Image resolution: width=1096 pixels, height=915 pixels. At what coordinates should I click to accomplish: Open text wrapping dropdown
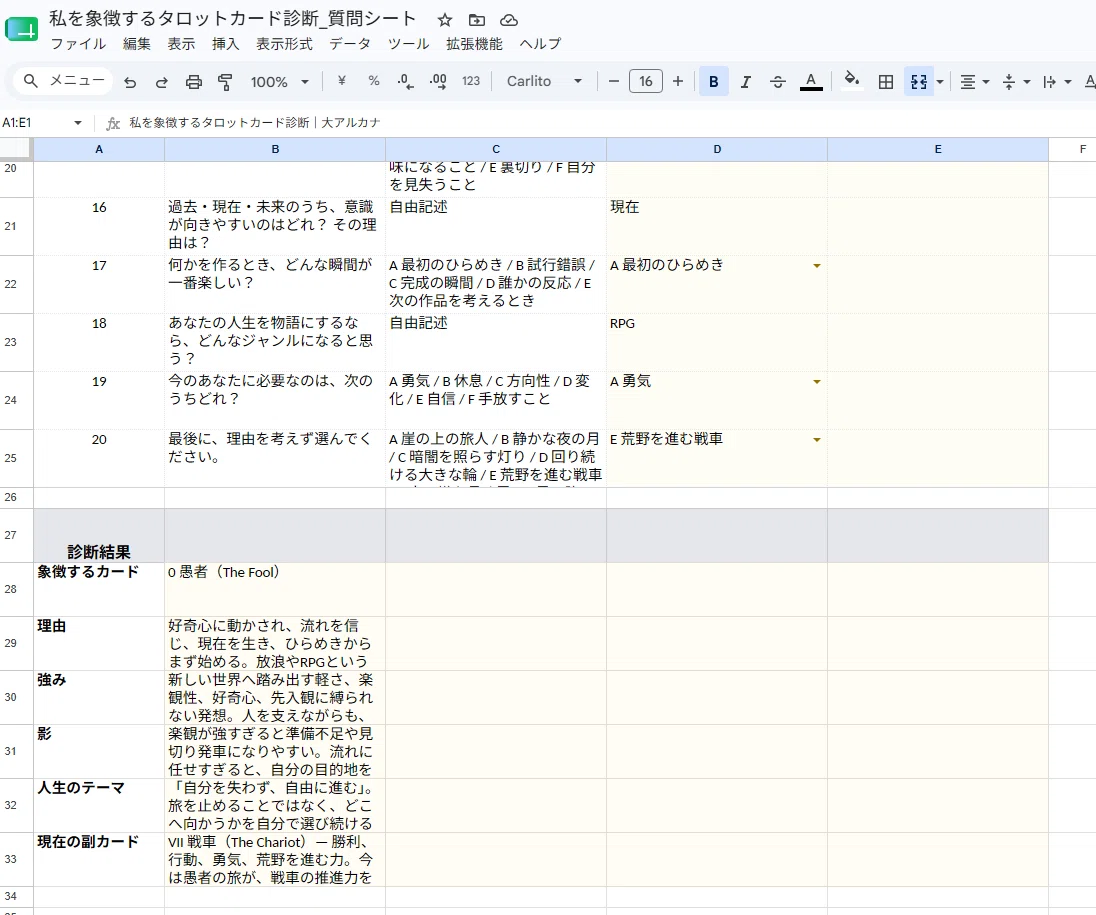[x=1057, y=82]
